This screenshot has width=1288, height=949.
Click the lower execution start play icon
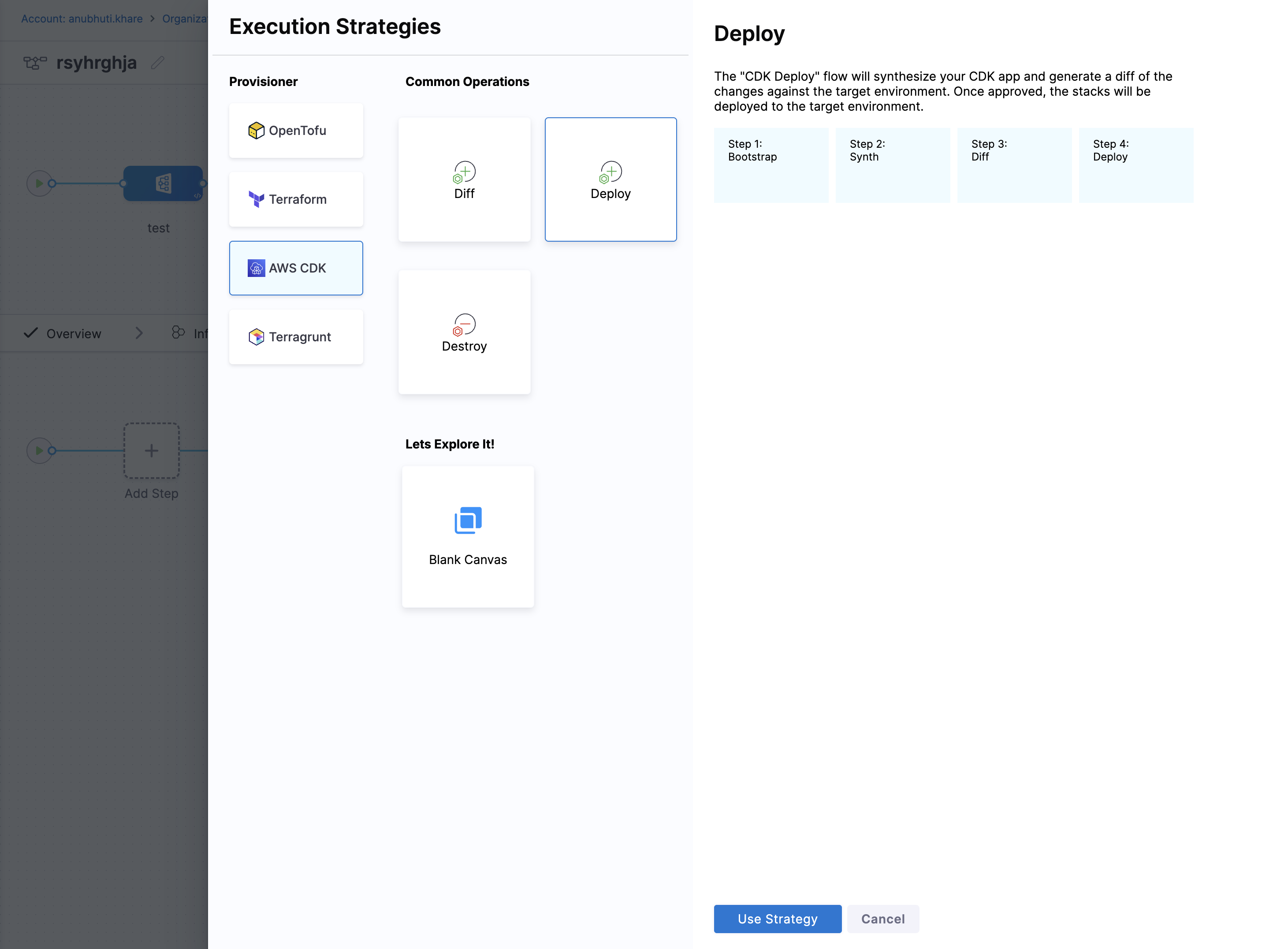click(x=40, y=451)
